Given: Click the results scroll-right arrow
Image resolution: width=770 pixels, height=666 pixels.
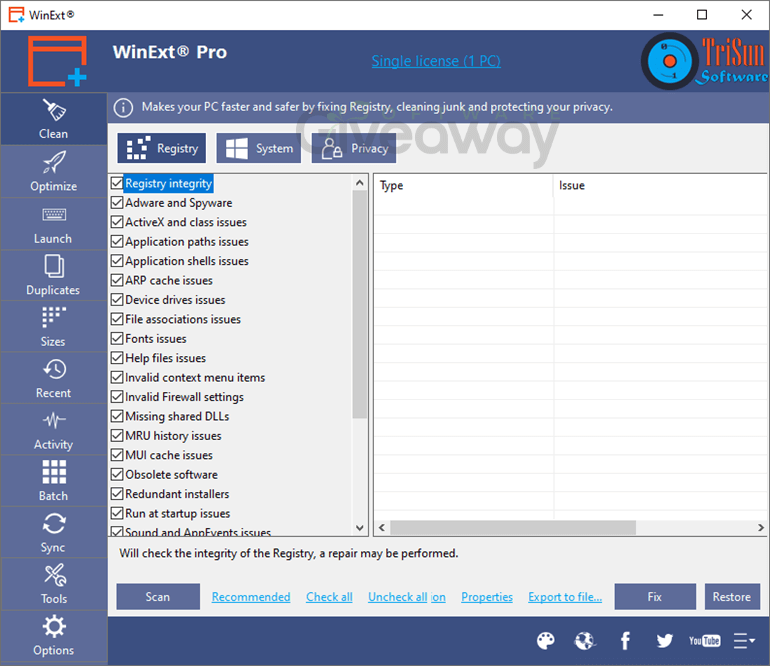Looking at the screenshot, I should tap(761, 527).
